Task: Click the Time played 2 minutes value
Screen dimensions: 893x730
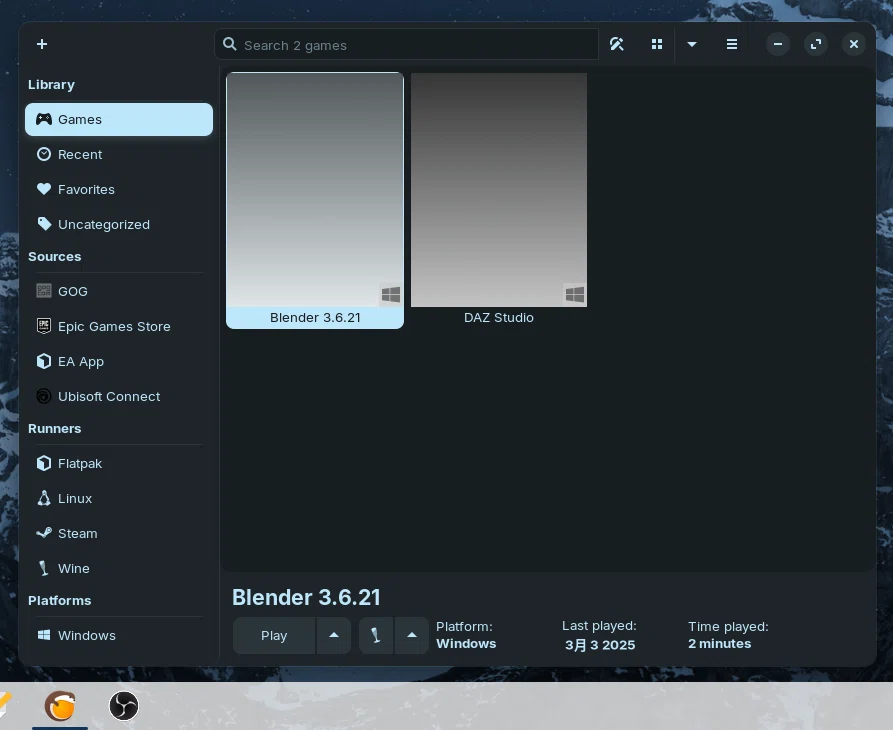Action: click(x=719, y=643)
